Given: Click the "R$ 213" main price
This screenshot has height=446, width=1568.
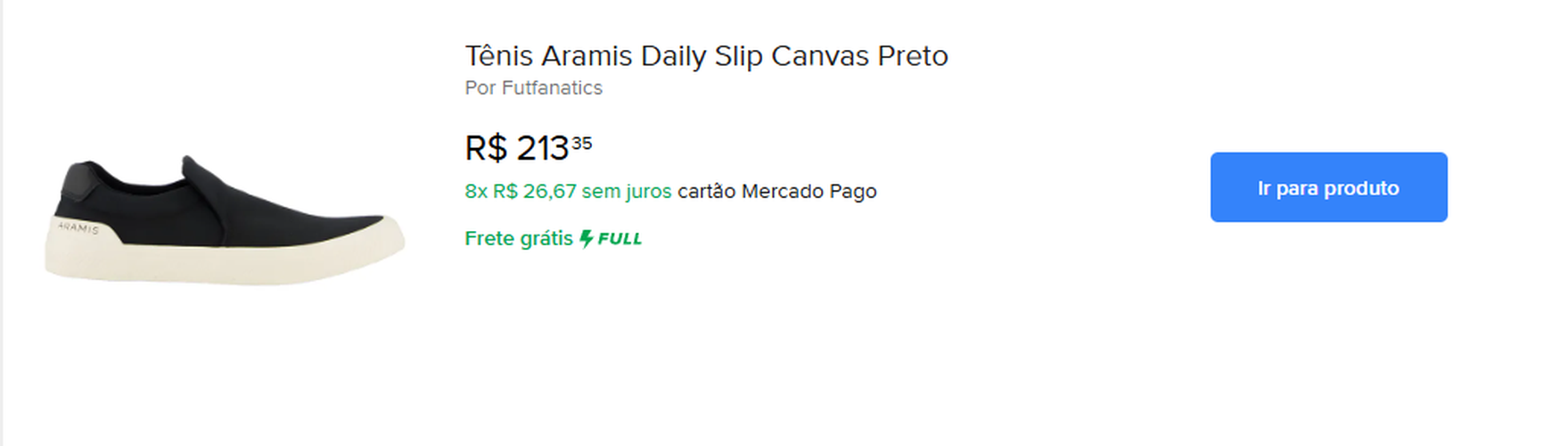Looking at the screenshot, I should tap(516, 148).
